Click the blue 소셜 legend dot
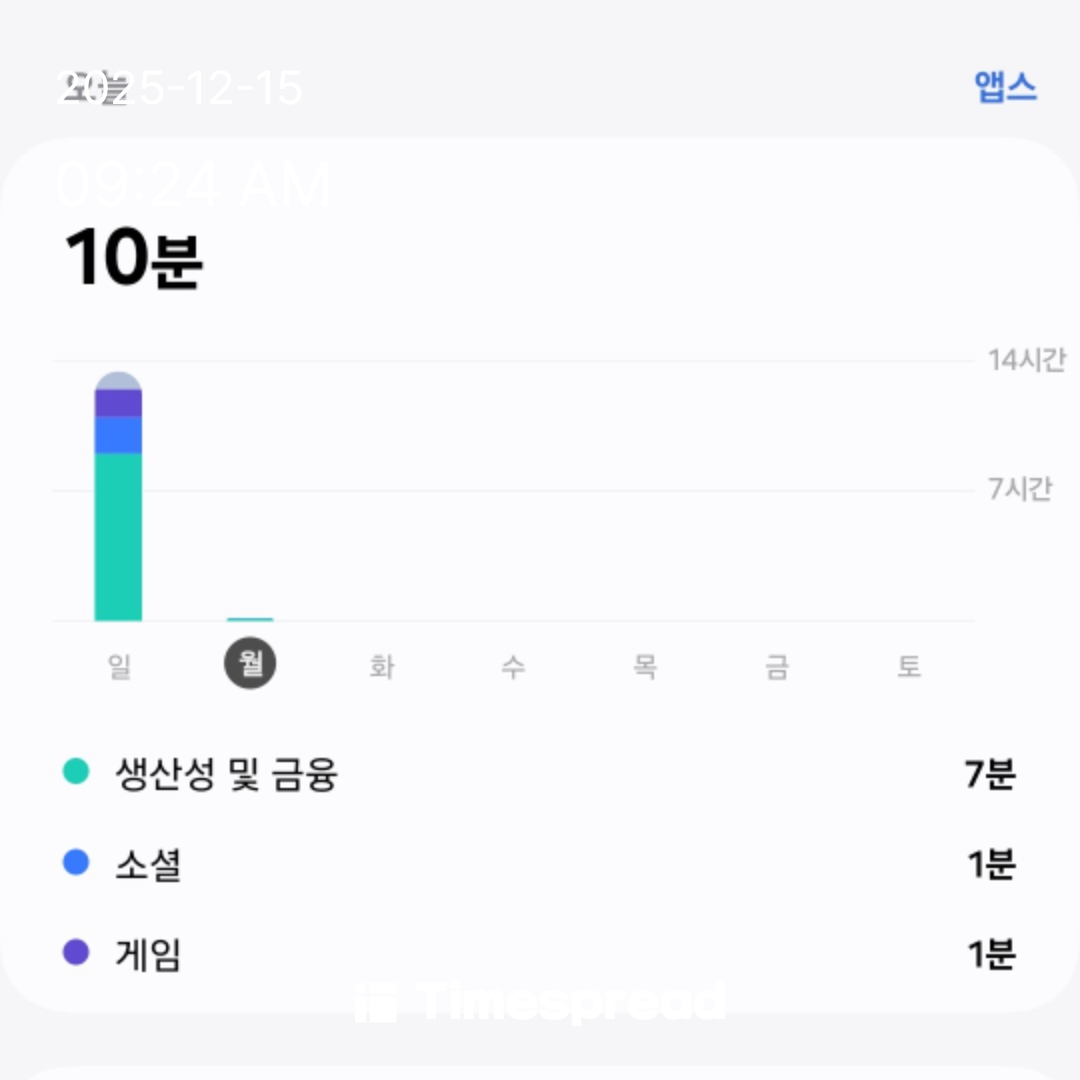Viewport: 1080px width, 1080px height. click(x=76, y=863)
